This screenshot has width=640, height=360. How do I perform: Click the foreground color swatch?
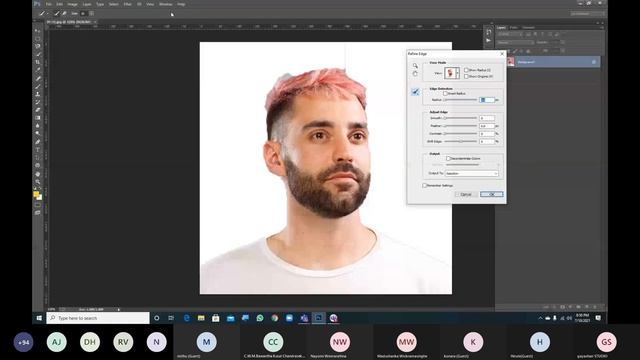[36, 194]
